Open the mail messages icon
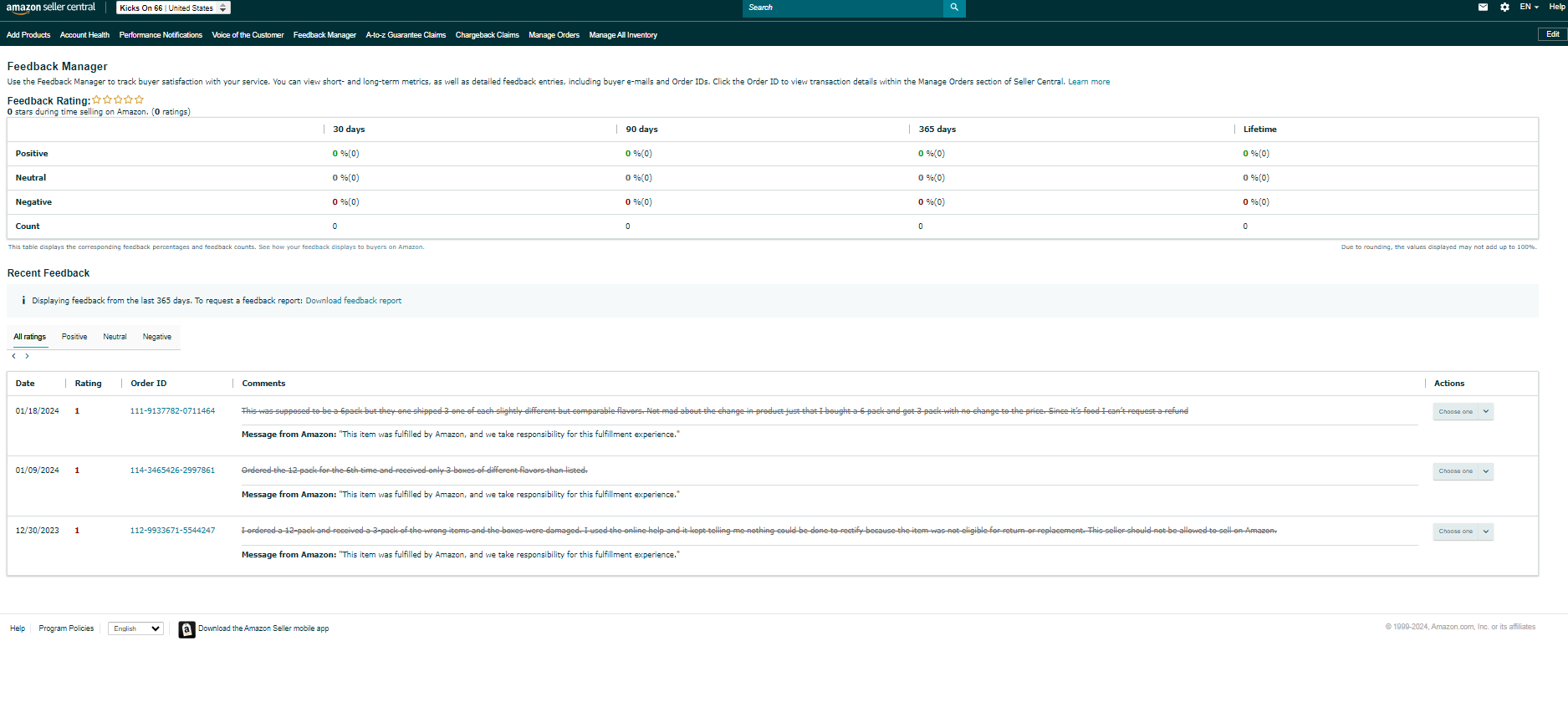The image size is (1568, 702). (1483, 8)
